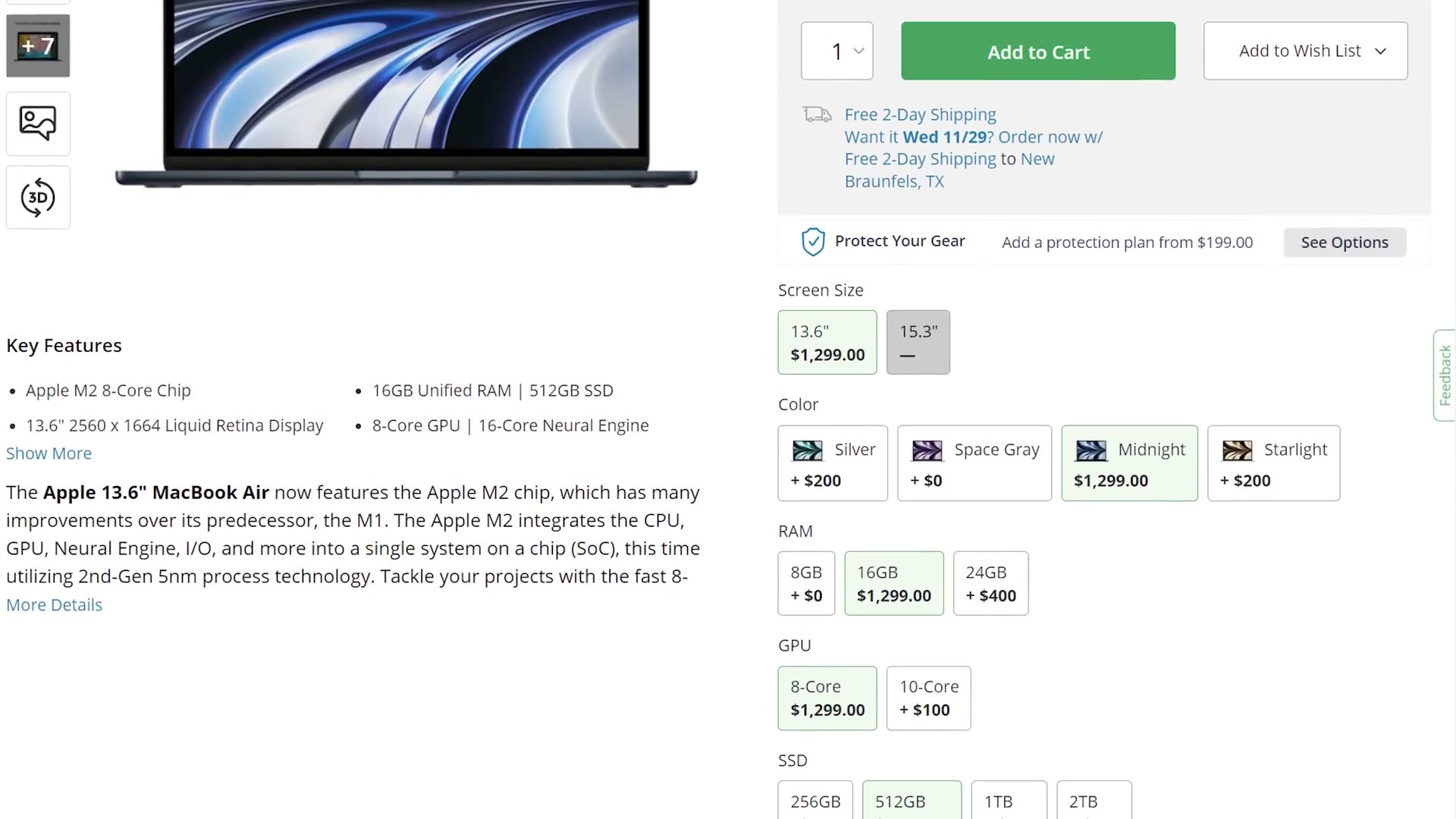Launch the 3D rotate view icon
1456x819 pixels.
(x=38, y=197)
